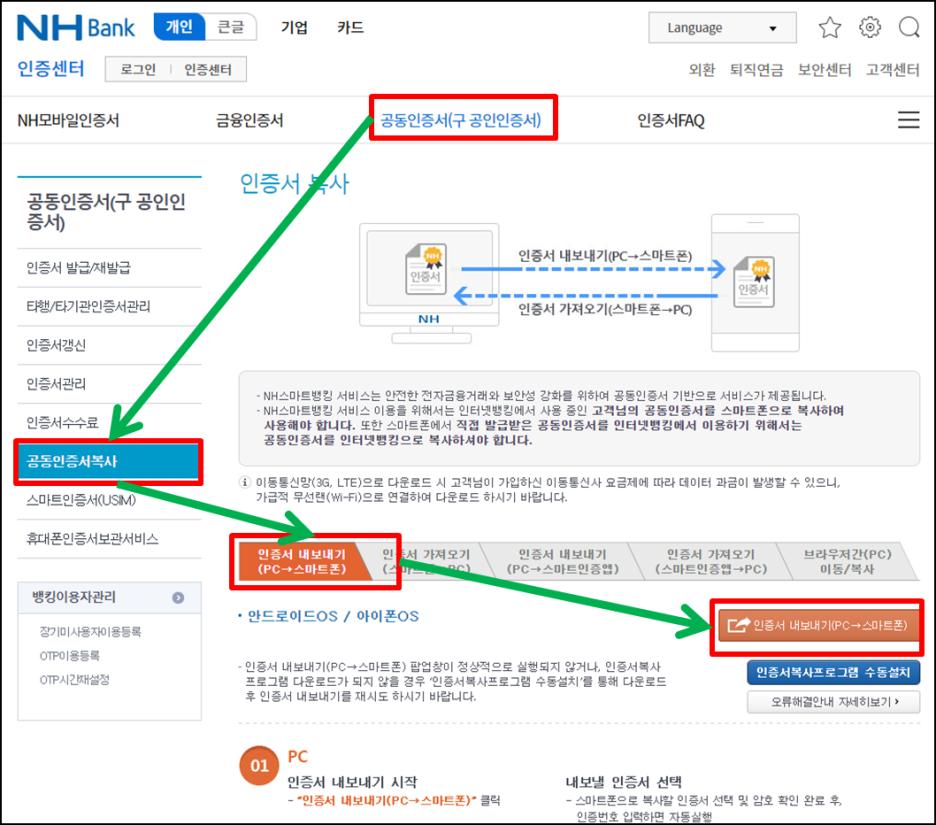Select the 인증서 내보내기 (PC→스마트폰) tab
The height and width of the screenshot is (825, 936).
pyautogui.click(x=302, y=562)
